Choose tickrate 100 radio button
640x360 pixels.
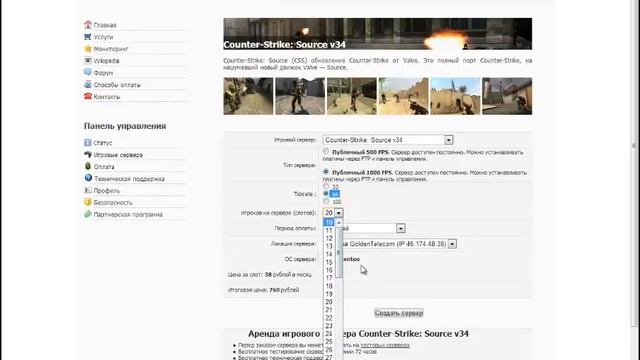coord(326,201)
